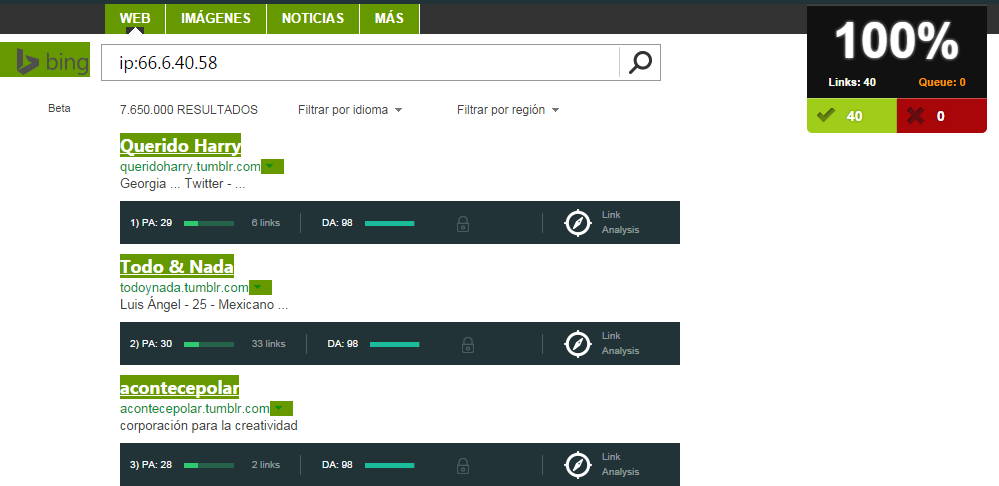Click Link Analysis text for Querido Harry
This screenshot has height=486, width=999.
pyautogui.click(x=621, y=222)
